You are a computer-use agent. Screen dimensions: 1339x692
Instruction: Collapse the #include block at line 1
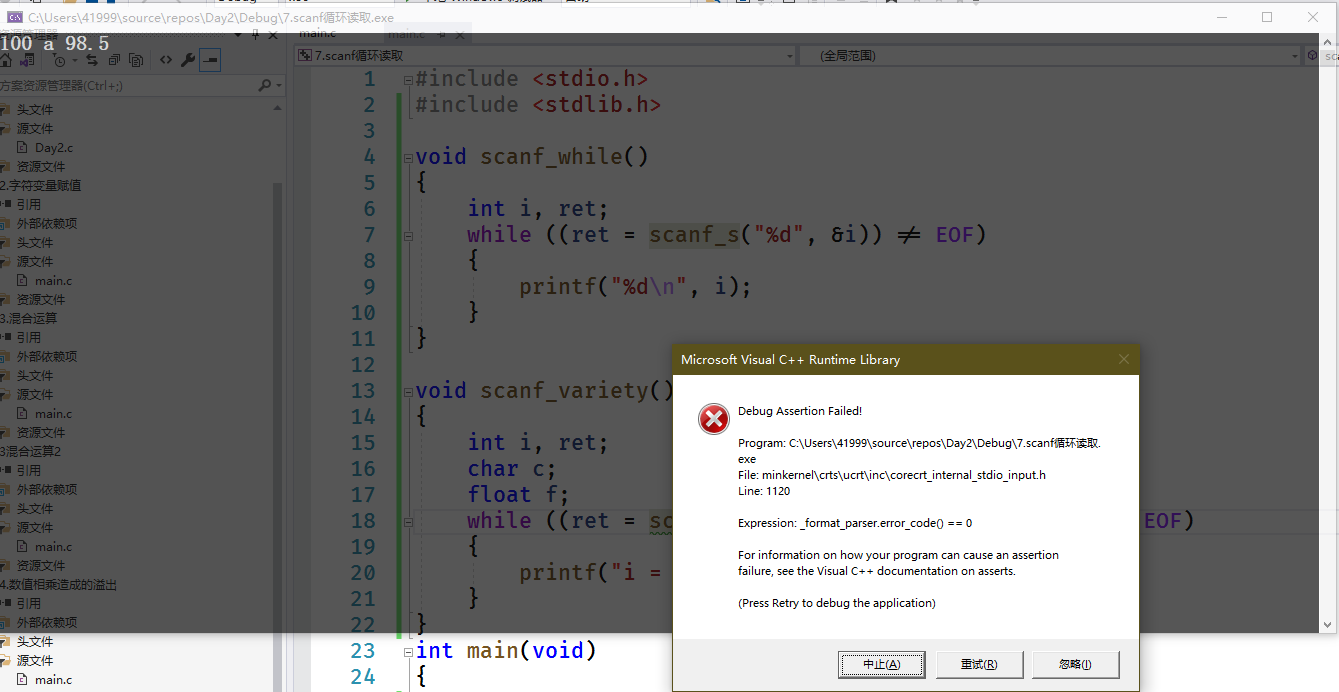tap(407, 80)
